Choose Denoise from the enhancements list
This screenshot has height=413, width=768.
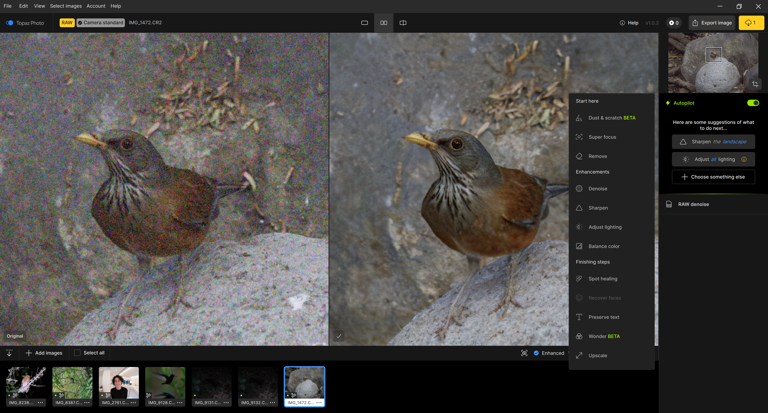597,188
